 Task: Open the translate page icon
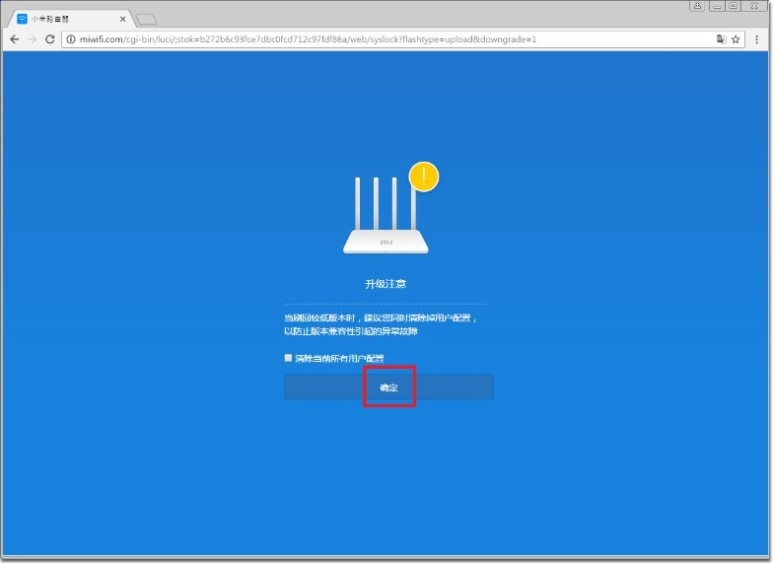click(x=719, y=39)
